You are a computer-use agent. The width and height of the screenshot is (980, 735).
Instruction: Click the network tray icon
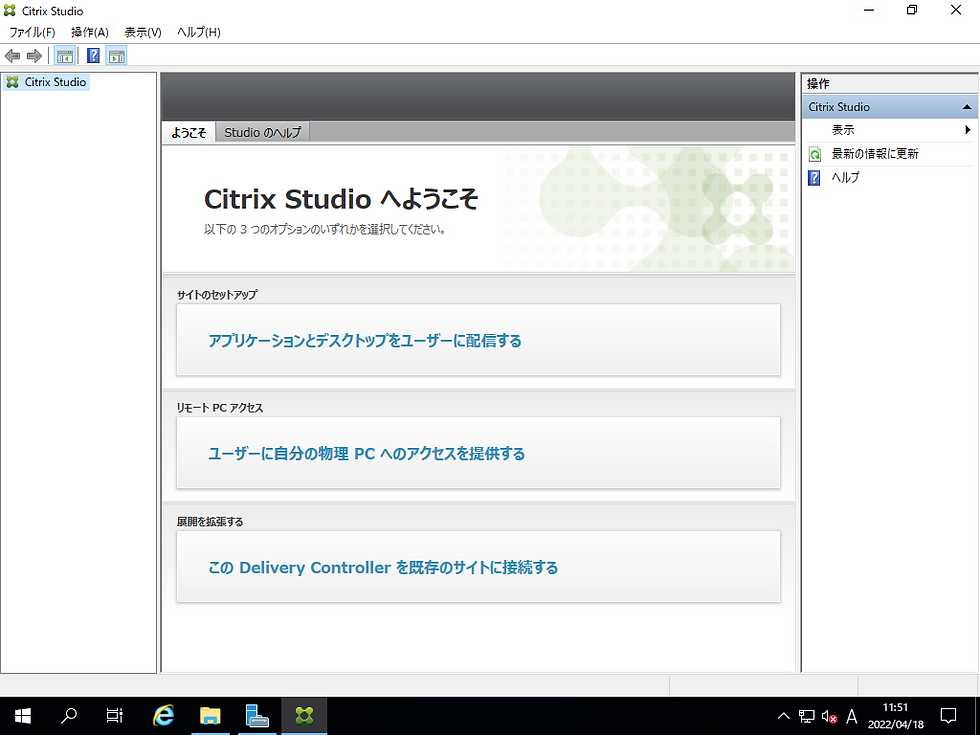(807, 716)
